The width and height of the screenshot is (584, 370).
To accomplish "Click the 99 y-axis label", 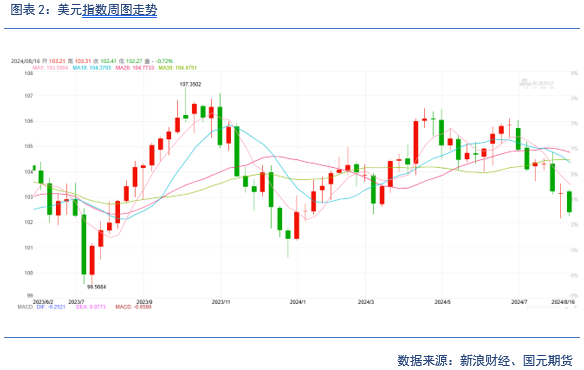I will [x=30, y=295].
